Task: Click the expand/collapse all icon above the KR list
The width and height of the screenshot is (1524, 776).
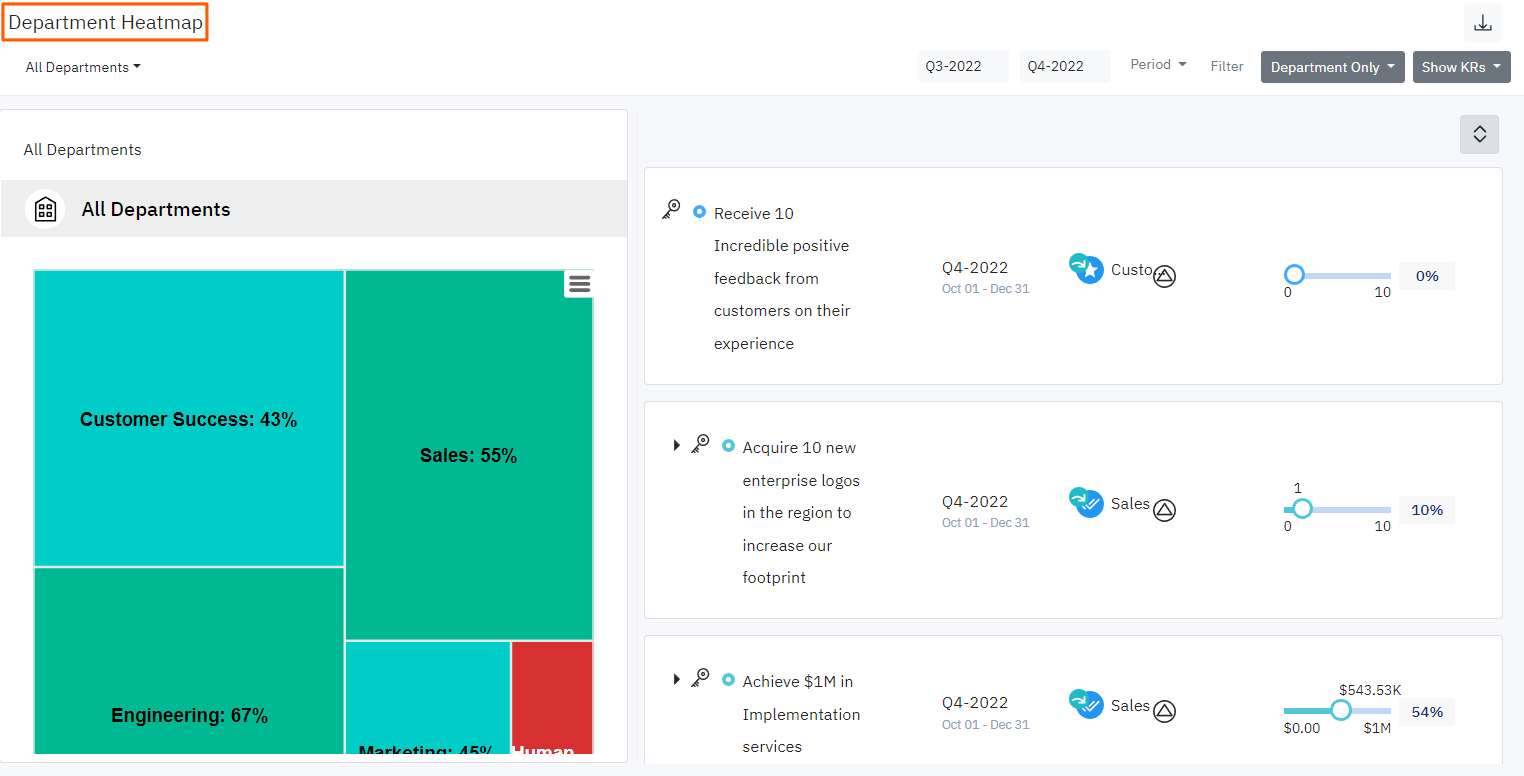Action: 1479,134
